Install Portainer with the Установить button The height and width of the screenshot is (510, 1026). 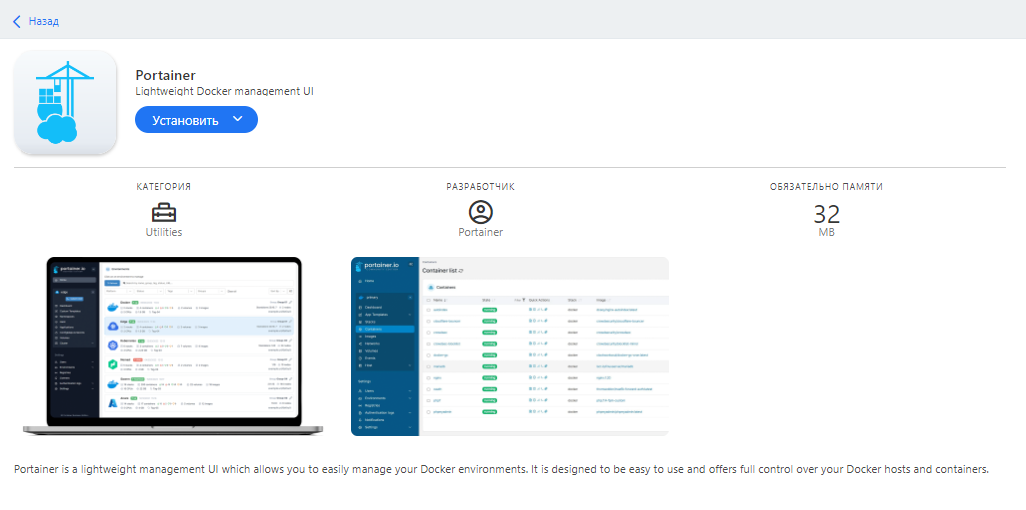click(185, 120)
